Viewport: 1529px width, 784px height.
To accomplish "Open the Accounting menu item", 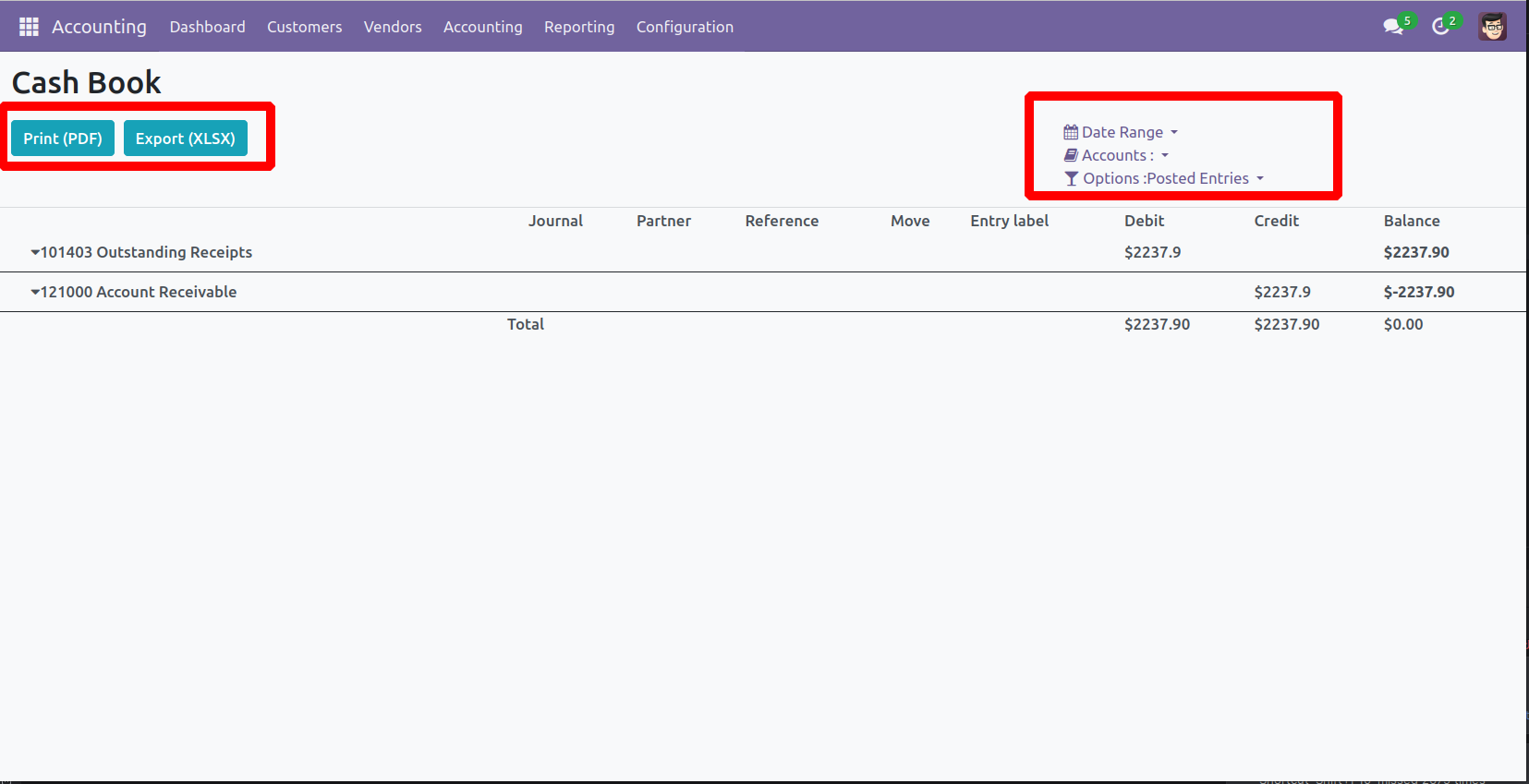I will 483,27.
